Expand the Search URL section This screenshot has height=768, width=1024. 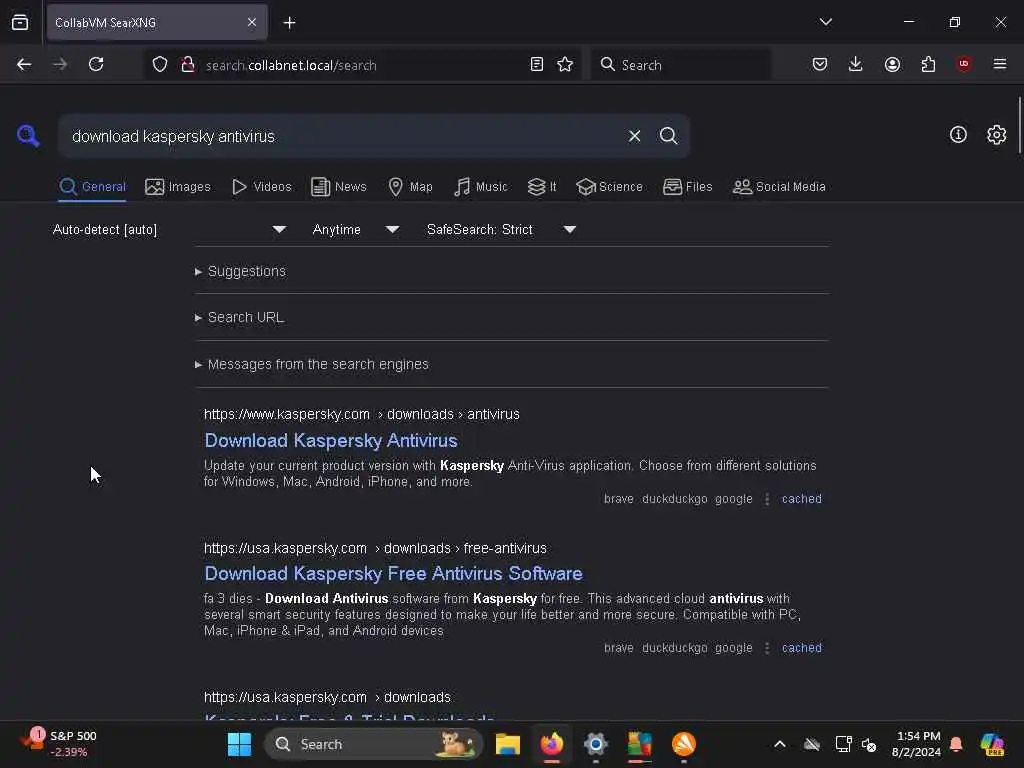(240, 317)
